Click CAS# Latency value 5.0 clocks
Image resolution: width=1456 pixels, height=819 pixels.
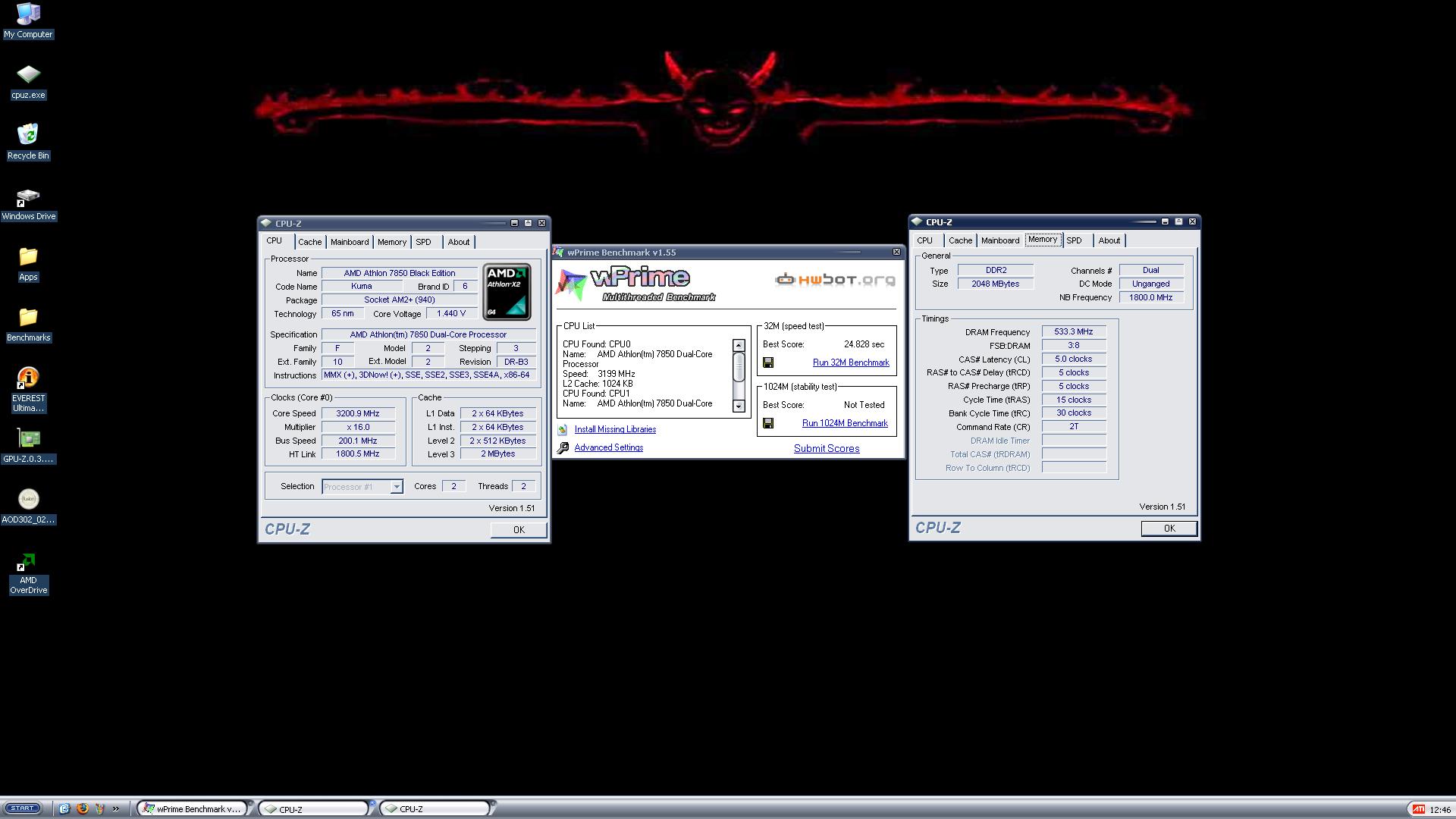[x=1074, y=359]
